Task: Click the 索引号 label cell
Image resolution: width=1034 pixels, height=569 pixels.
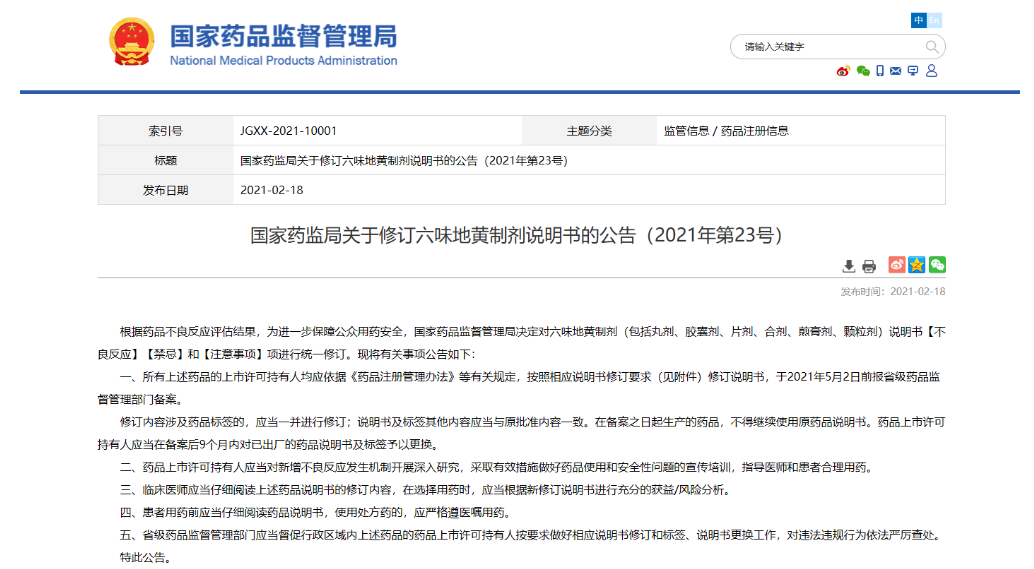Action: pyautogui.click(x=166, y=131)
